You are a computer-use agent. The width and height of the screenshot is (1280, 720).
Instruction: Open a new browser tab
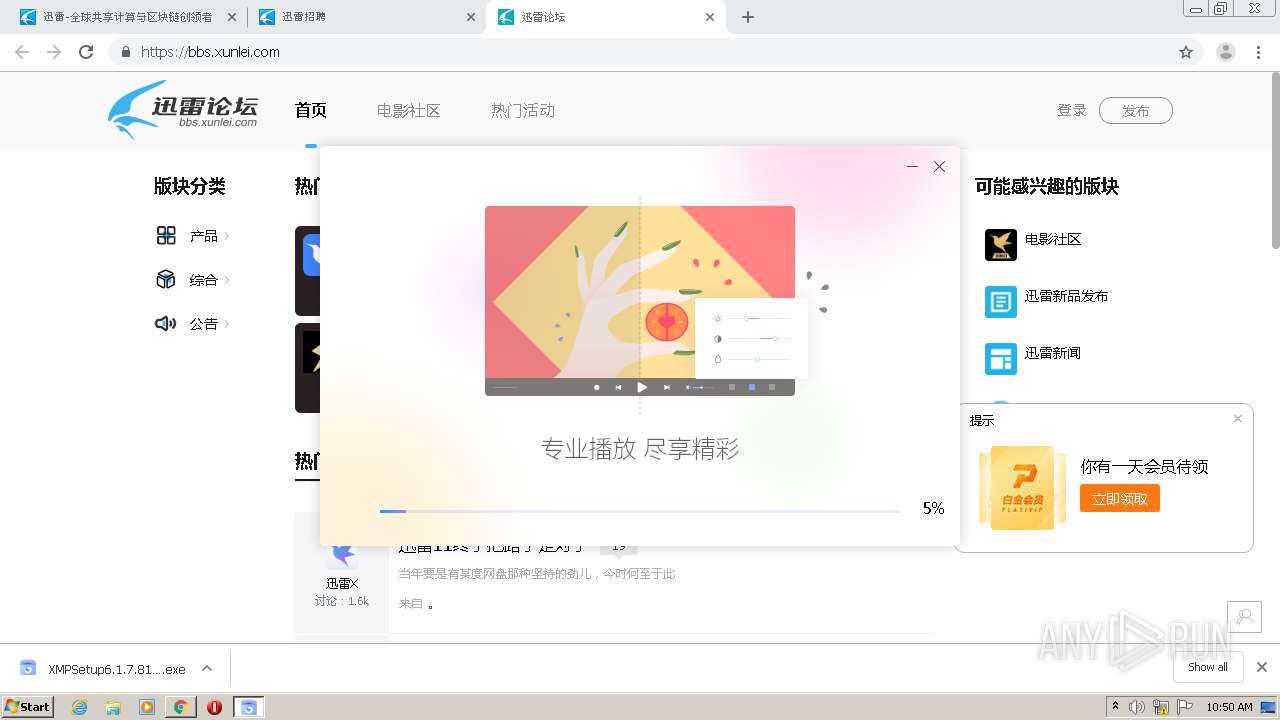(748, 17)
